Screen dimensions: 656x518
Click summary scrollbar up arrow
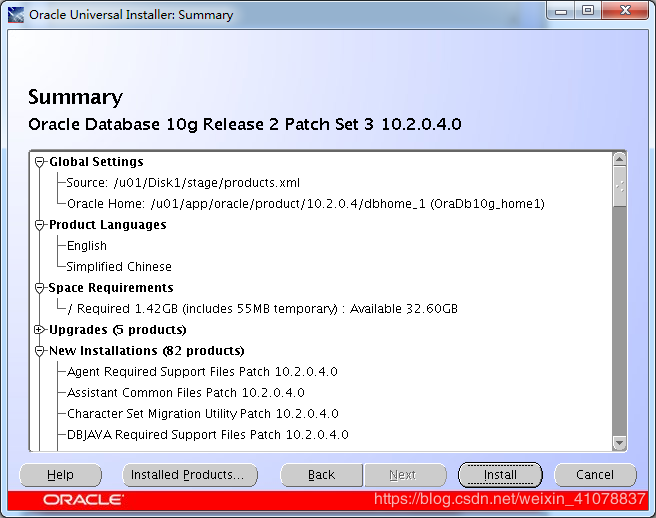pos(619,159)
